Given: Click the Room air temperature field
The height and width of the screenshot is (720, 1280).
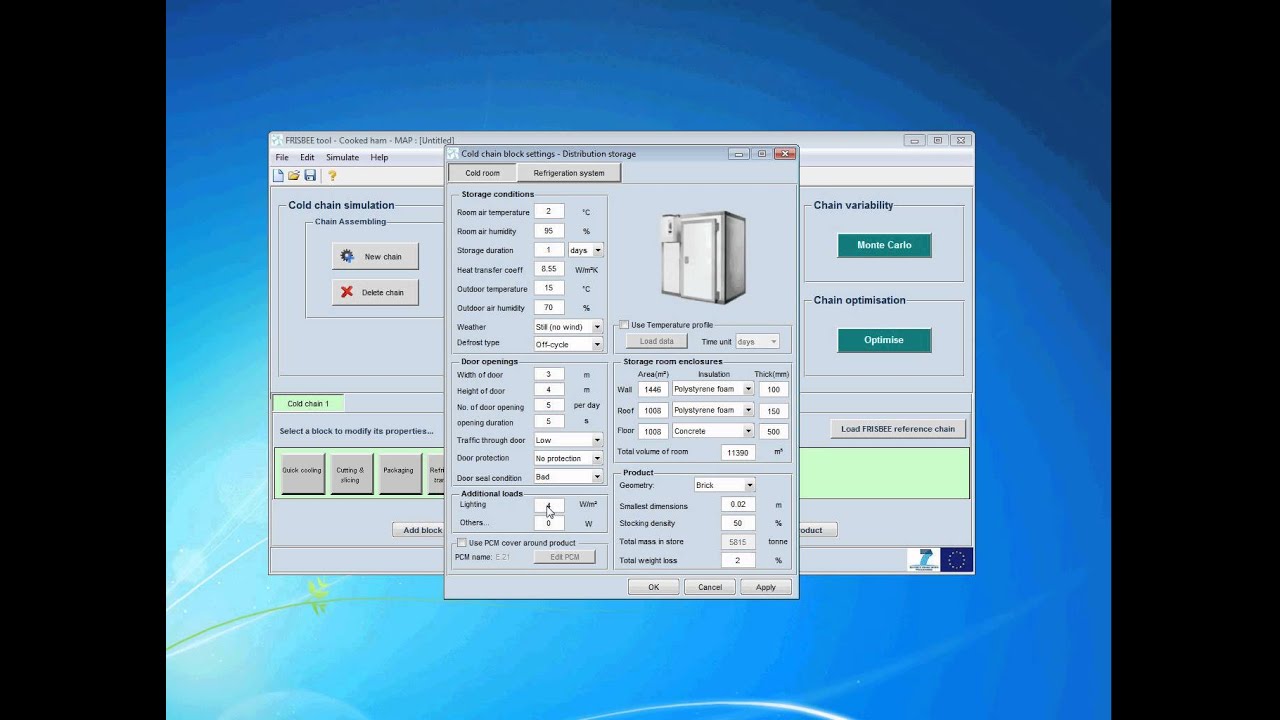Looking at the screenshot, I should tap(549, 212).
